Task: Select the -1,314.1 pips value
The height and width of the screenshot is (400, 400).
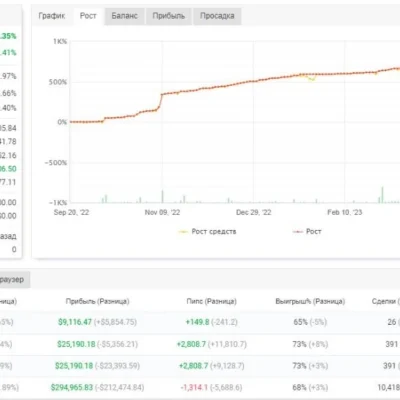Action: tap(194, 387)
